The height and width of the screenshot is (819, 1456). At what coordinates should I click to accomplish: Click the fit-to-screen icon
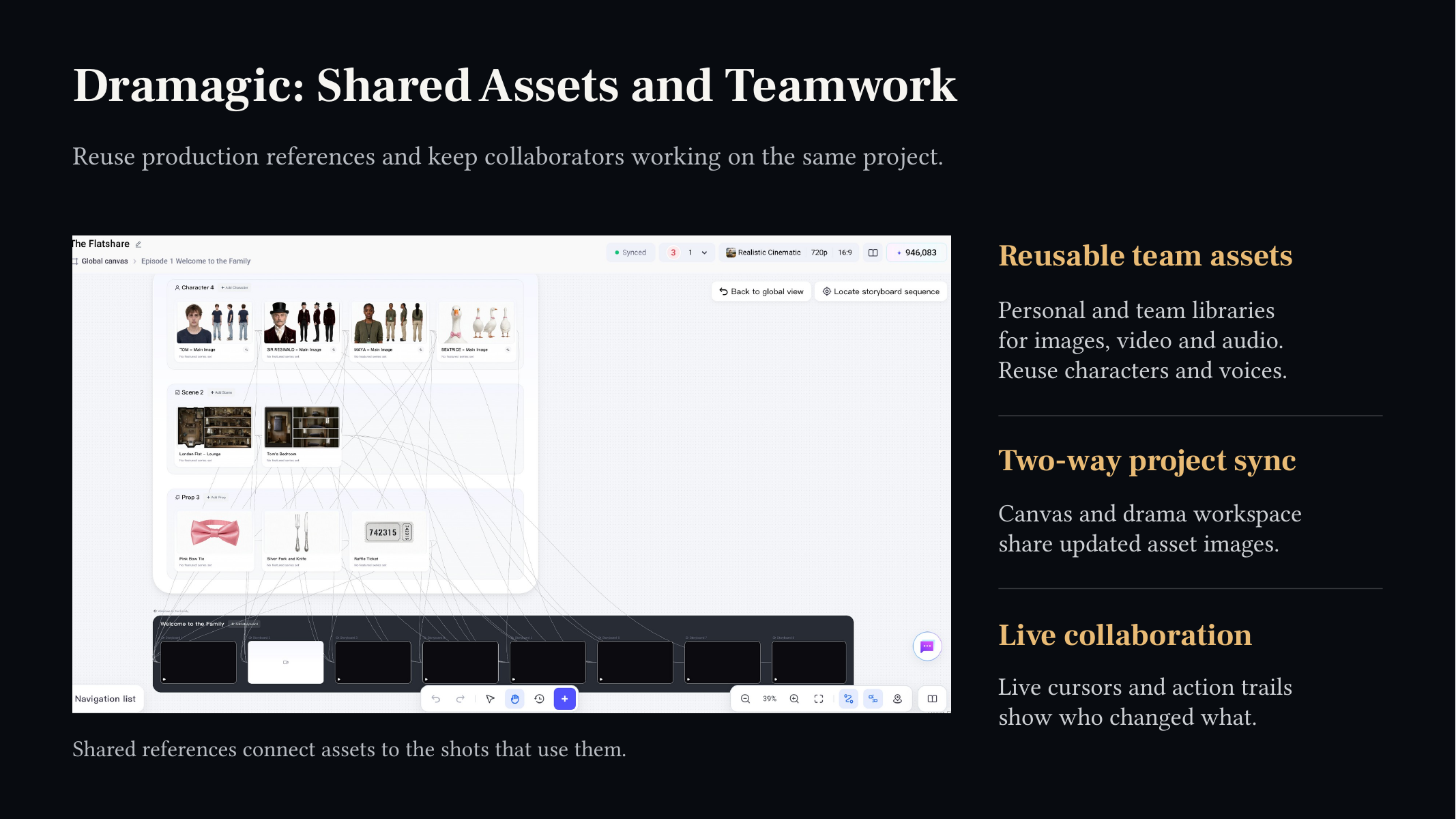tap(819, 699)
